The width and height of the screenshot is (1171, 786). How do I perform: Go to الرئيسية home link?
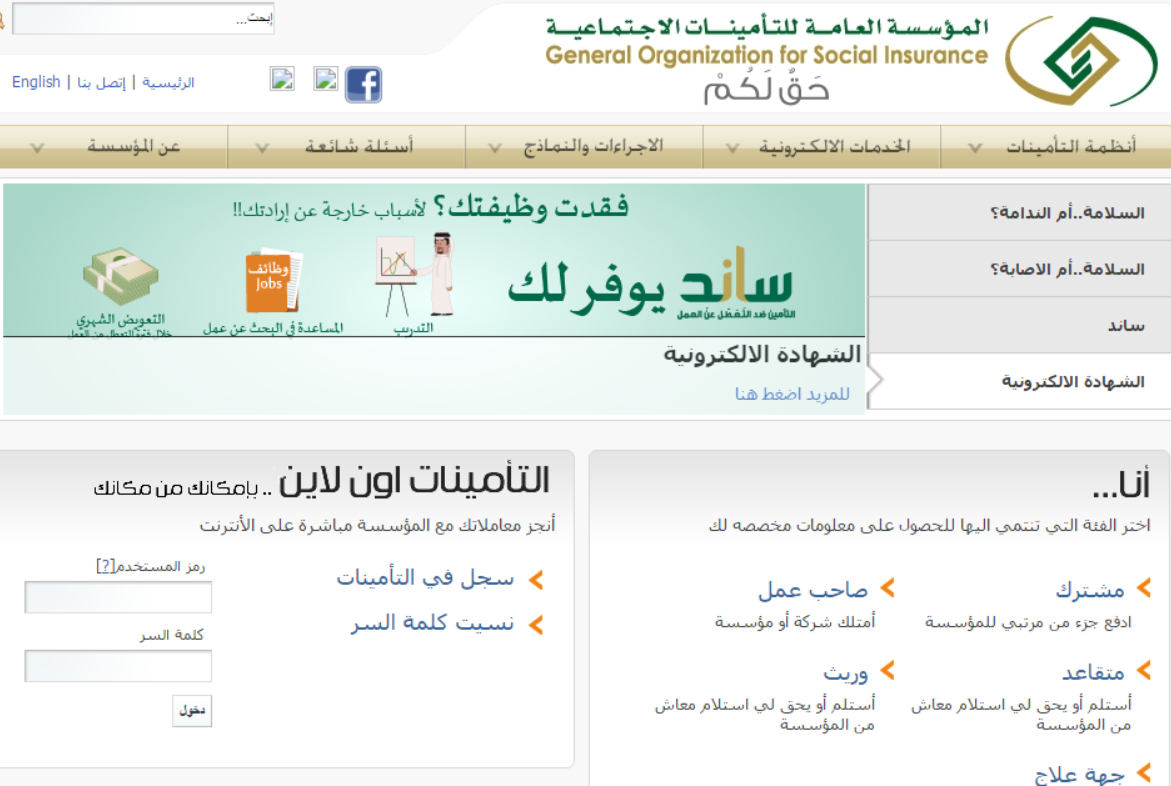[x=168, y=82]
